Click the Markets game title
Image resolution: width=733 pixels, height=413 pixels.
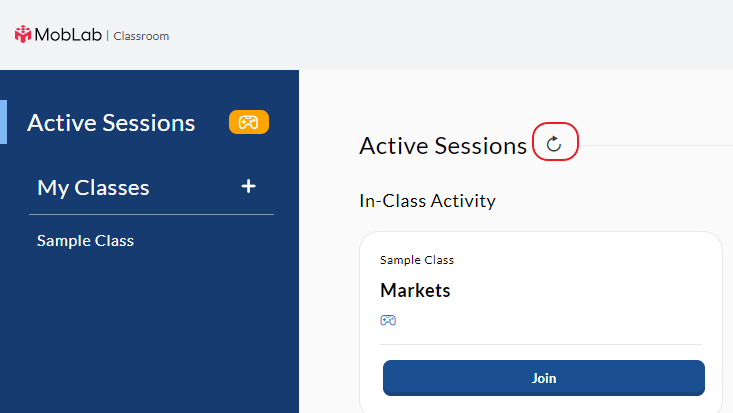coord(415,290)
